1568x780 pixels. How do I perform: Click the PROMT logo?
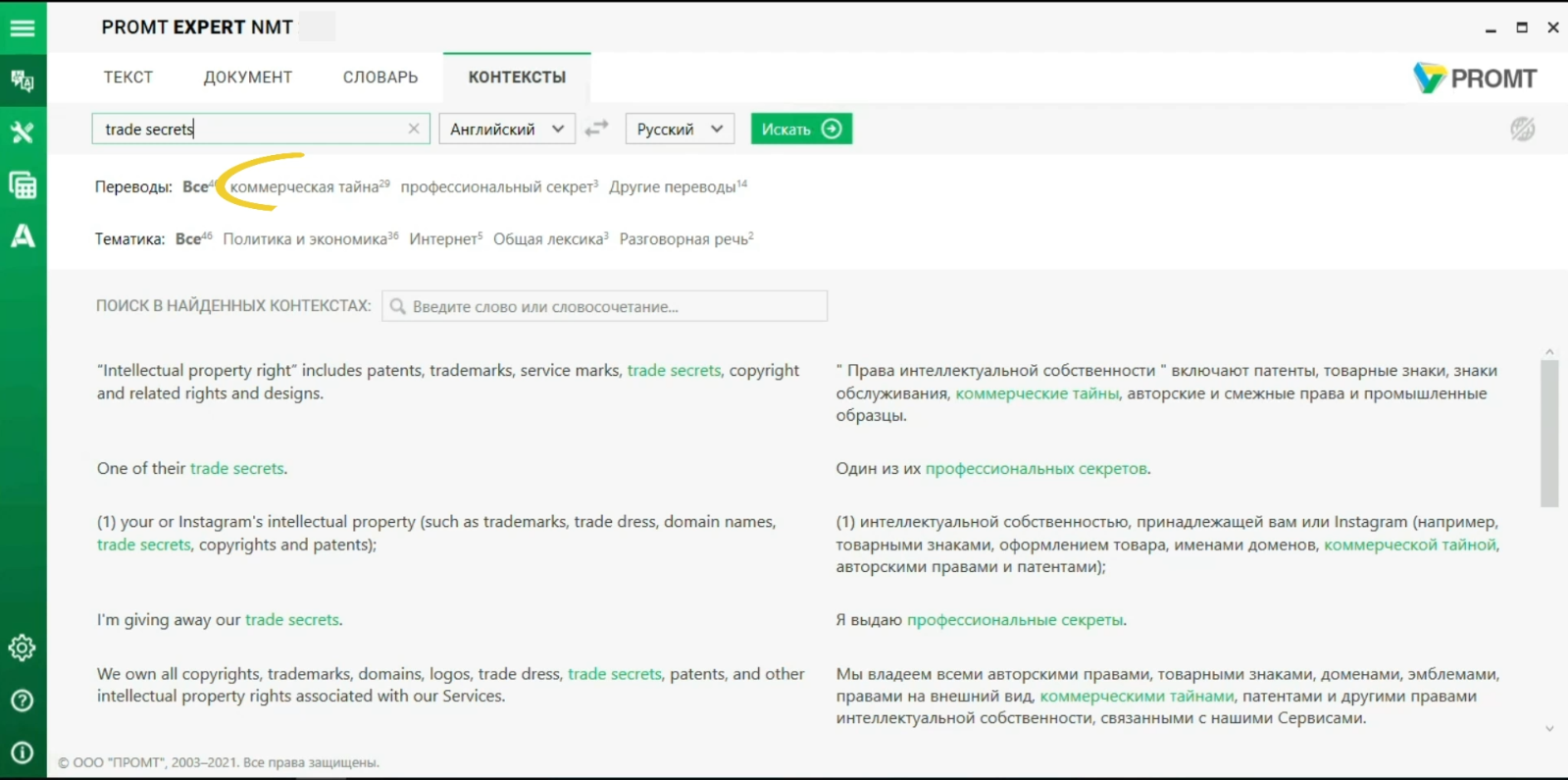[1475, 78]
